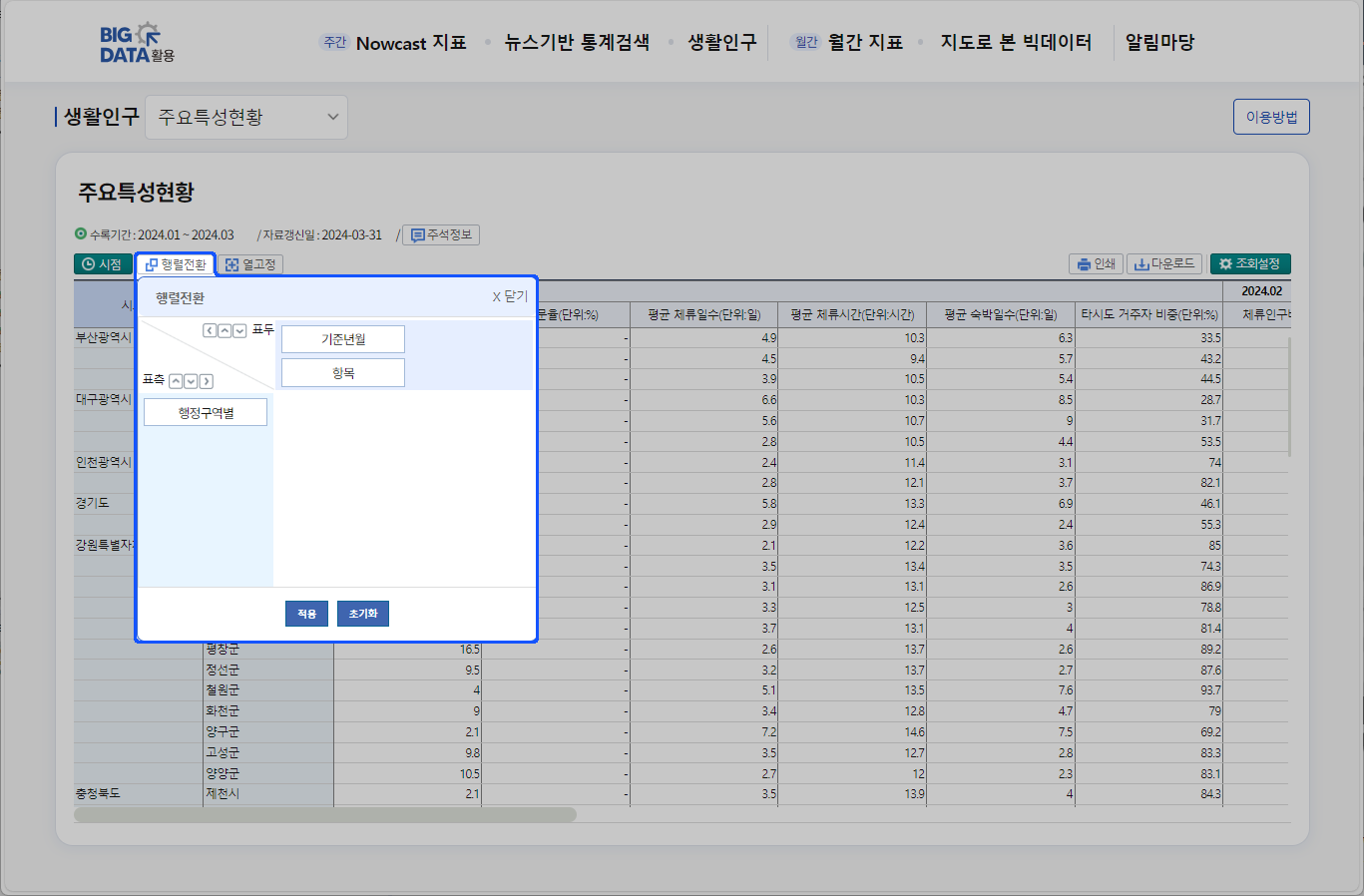Click the 인쇄 print icon button
This screenshot has width=1364, height=896.
[x=1096, y=264]
